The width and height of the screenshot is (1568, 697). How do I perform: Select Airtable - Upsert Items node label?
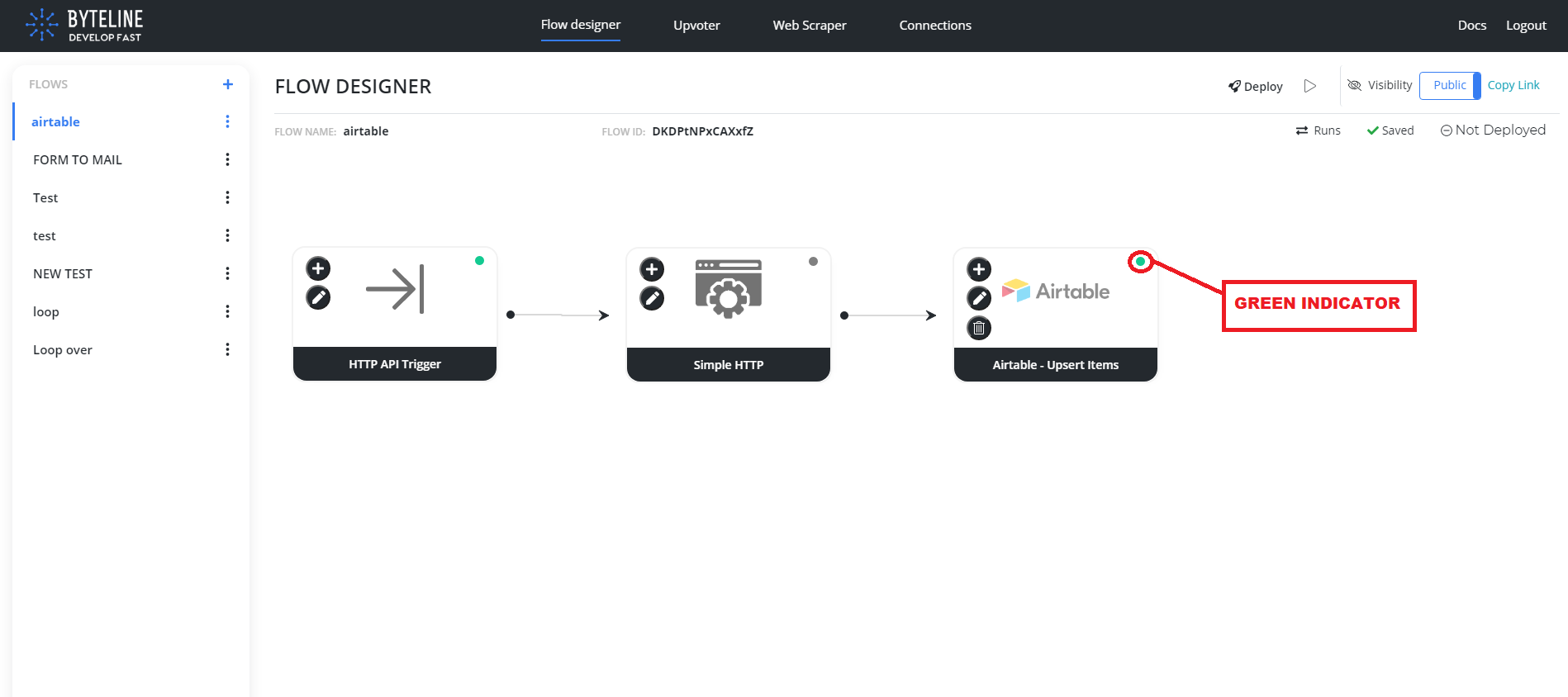coord(1056,365)
